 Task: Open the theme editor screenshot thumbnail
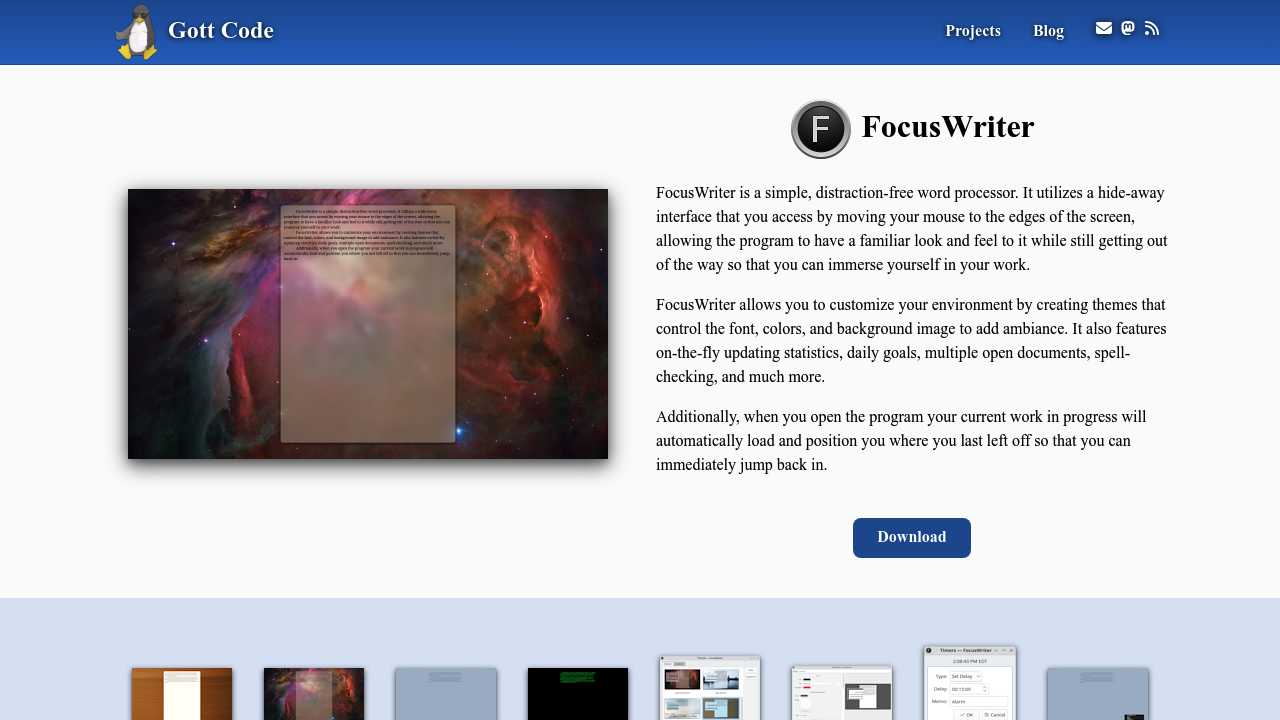[842, 693]
